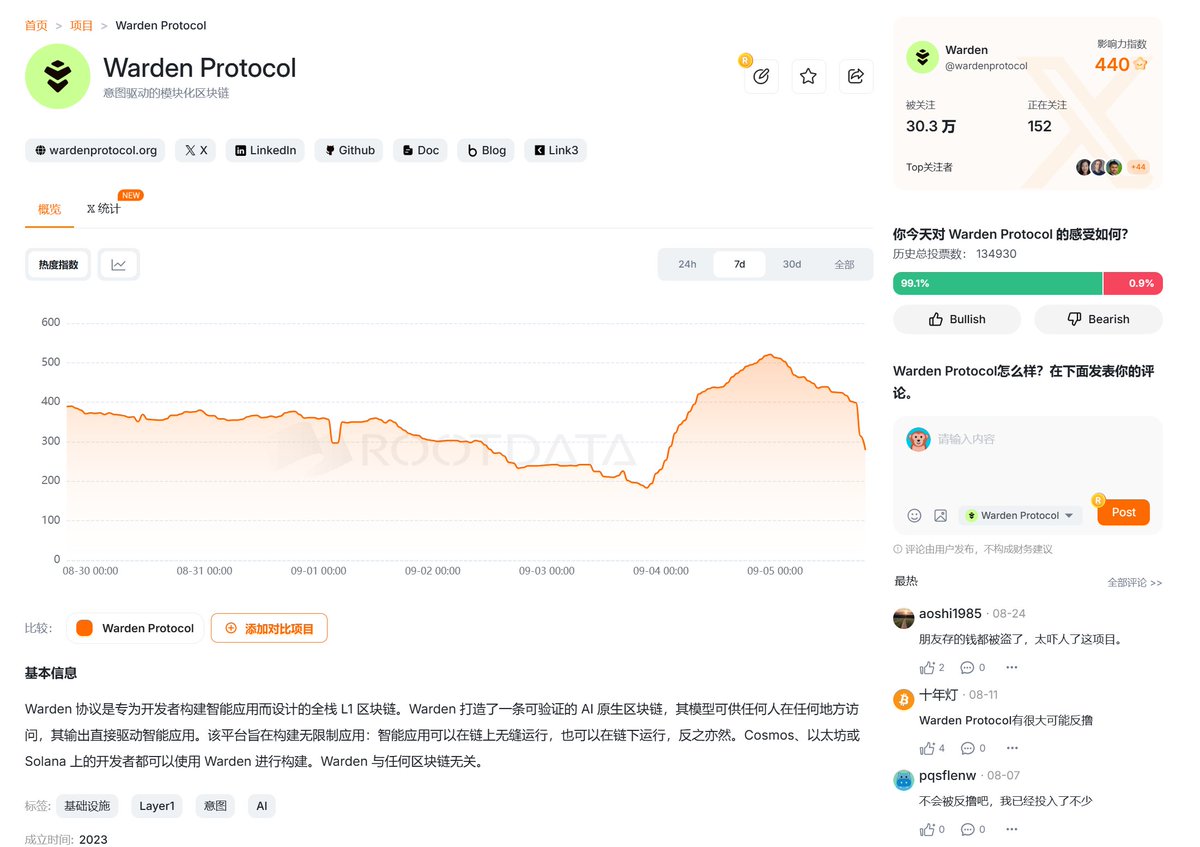Open the +44 more followers badge
Image resolution: width=1200 pixels, height=847 pixels.
tap(1138, 167)
